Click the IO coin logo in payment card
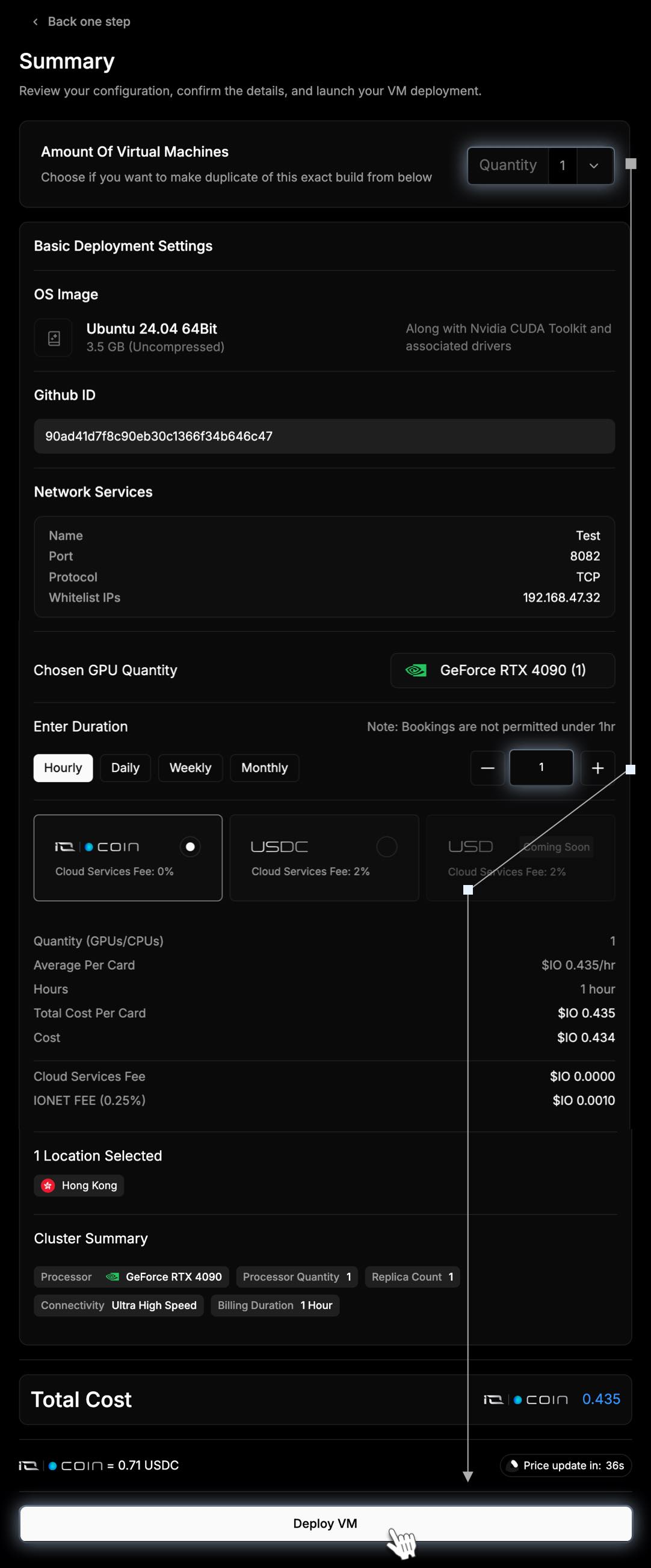 [x=97, y=847]
